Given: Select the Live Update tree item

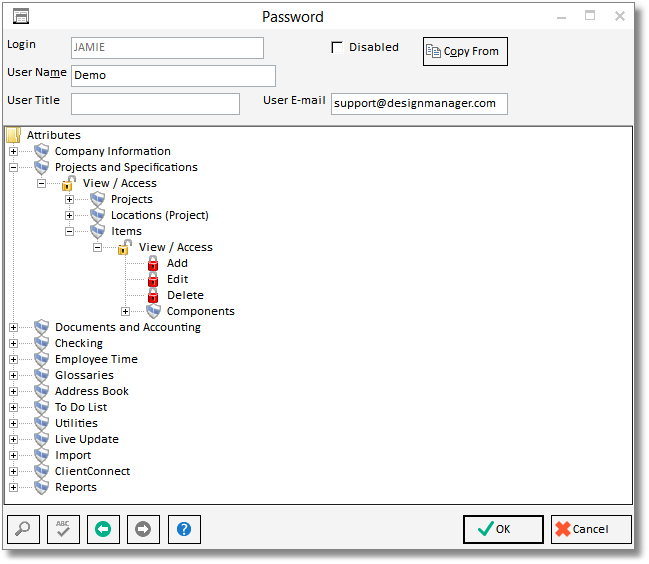Looking at the screenshot, I should [x=87, y=439].
